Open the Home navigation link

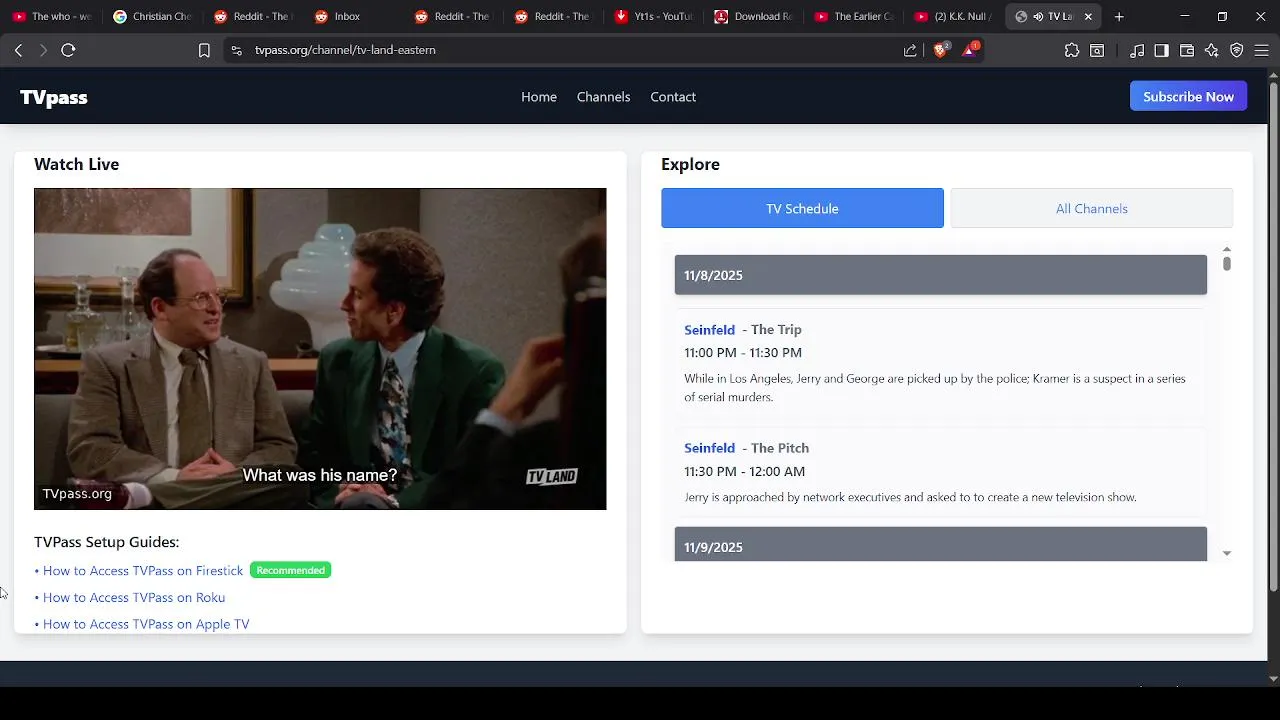[539, 97]
